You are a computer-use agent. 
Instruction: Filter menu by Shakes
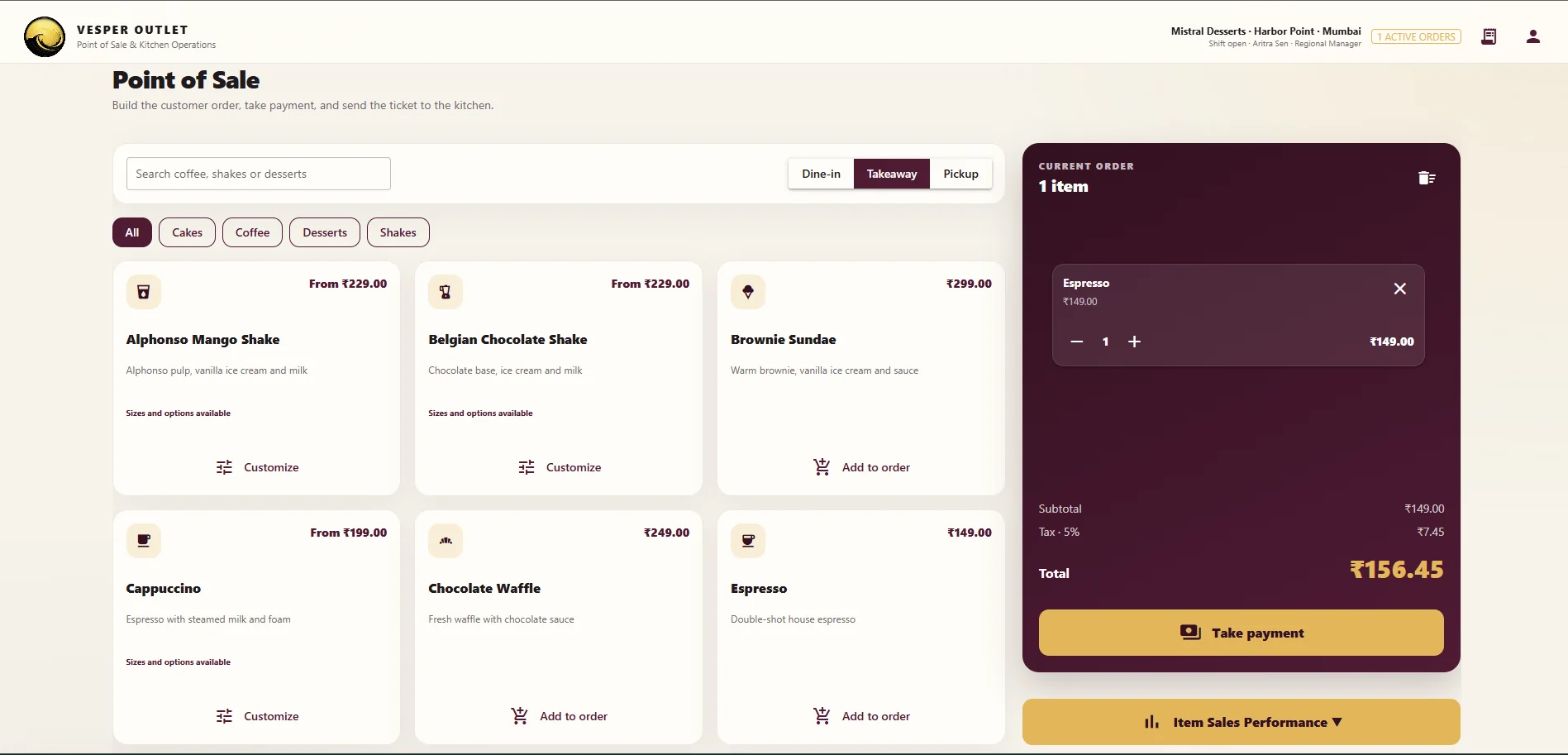tap(398, 232)
